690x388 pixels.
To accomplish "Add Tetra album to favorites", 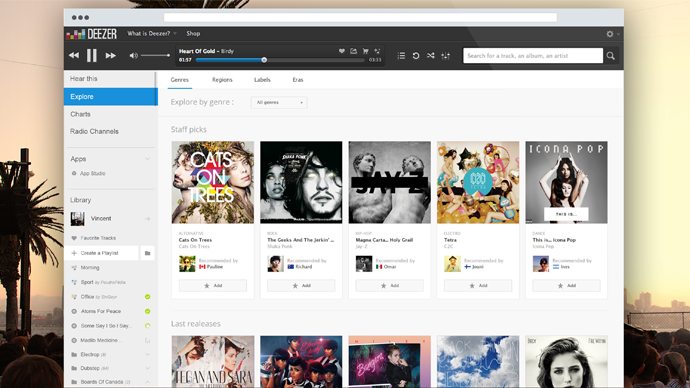I will click(x=478, y=286).
